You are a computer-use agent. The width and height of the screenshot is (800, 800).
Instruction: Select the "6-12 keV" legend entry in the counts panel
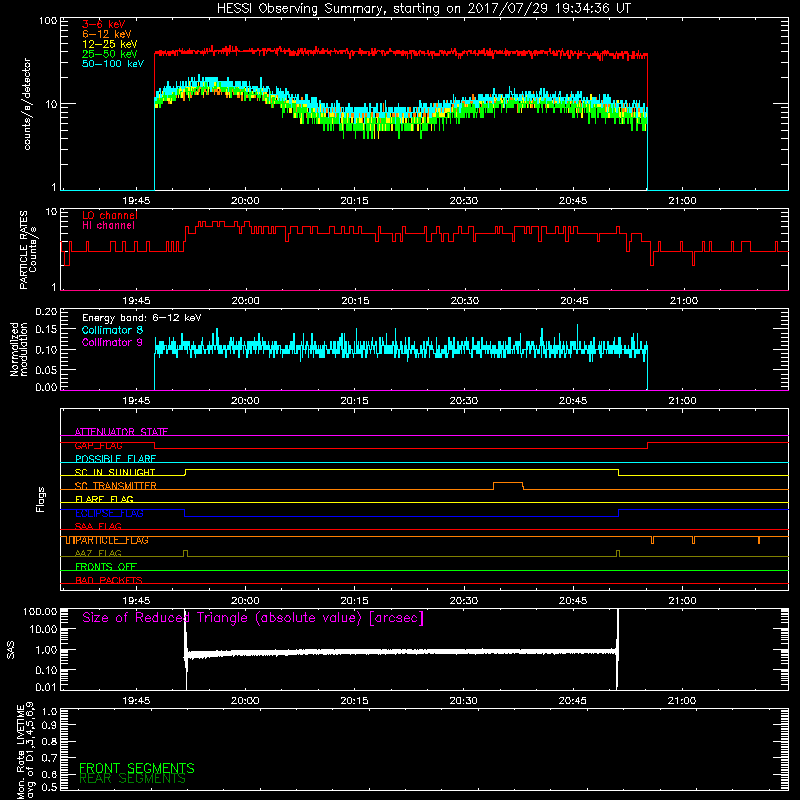pyautogui.click(x=107, y=34)
